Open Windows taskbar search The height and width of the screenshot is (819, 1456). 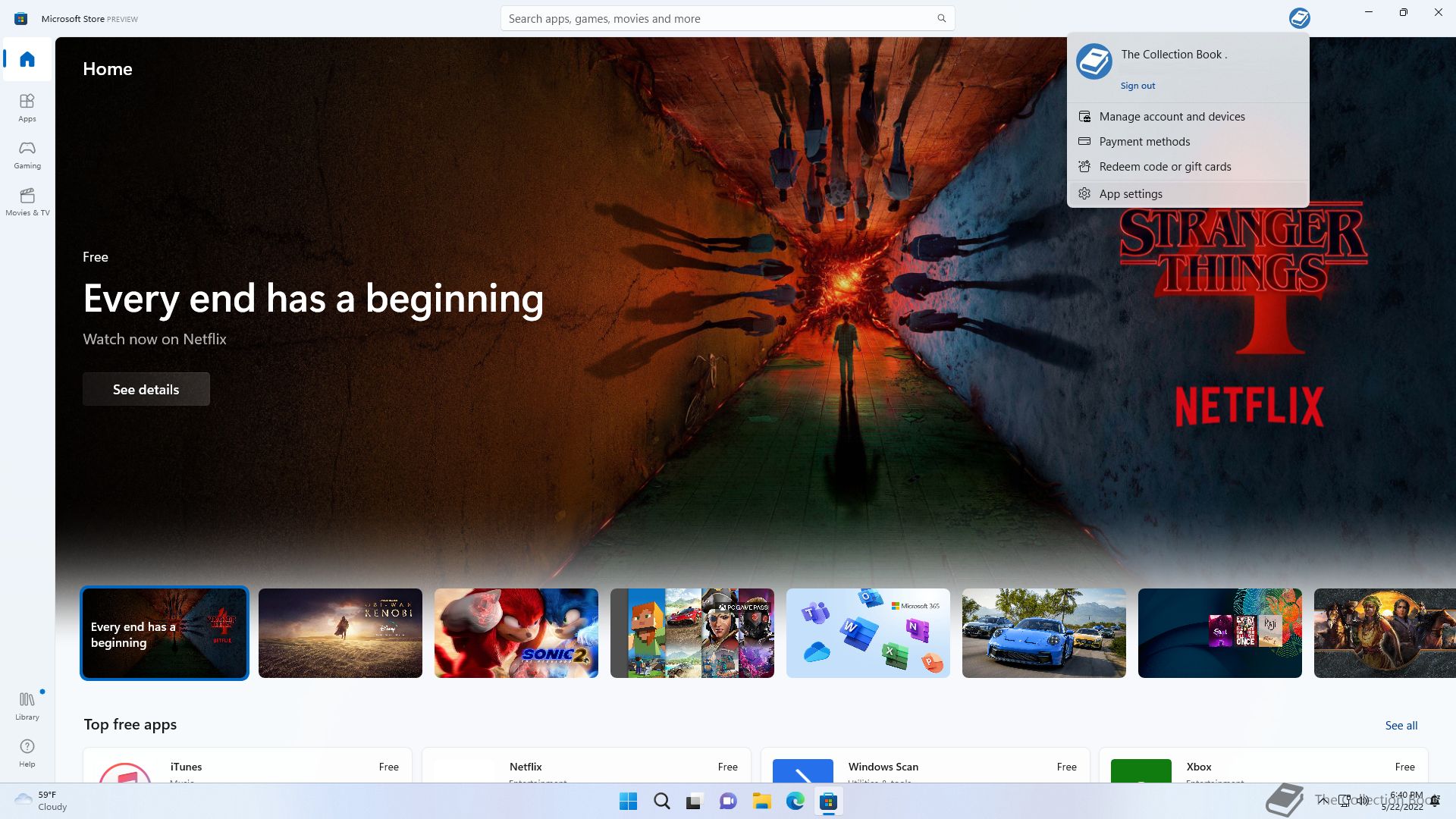click(662, 802)
